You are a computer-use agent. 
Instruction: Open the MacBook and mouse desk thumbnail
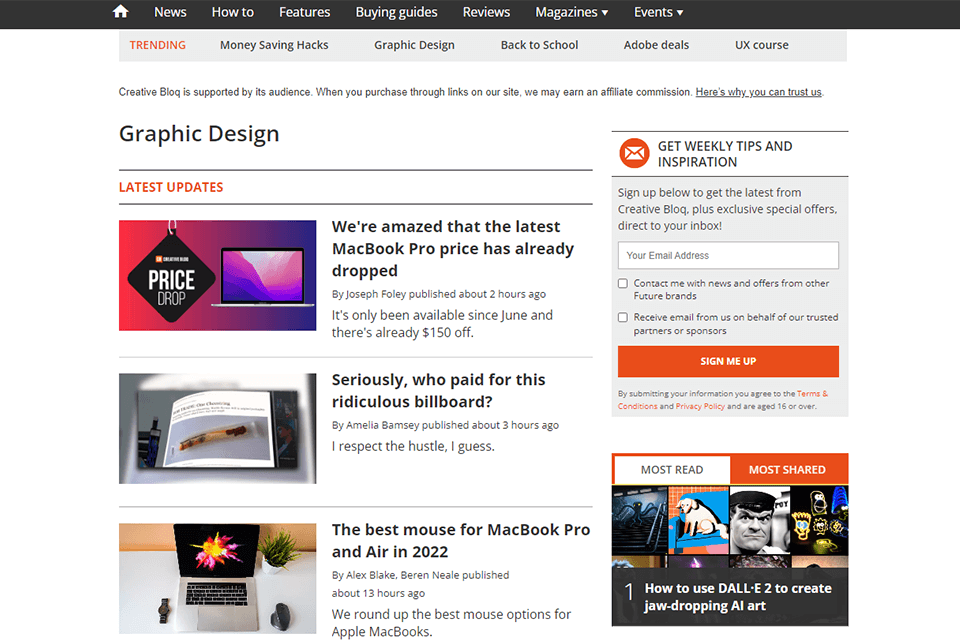(217, 578)
